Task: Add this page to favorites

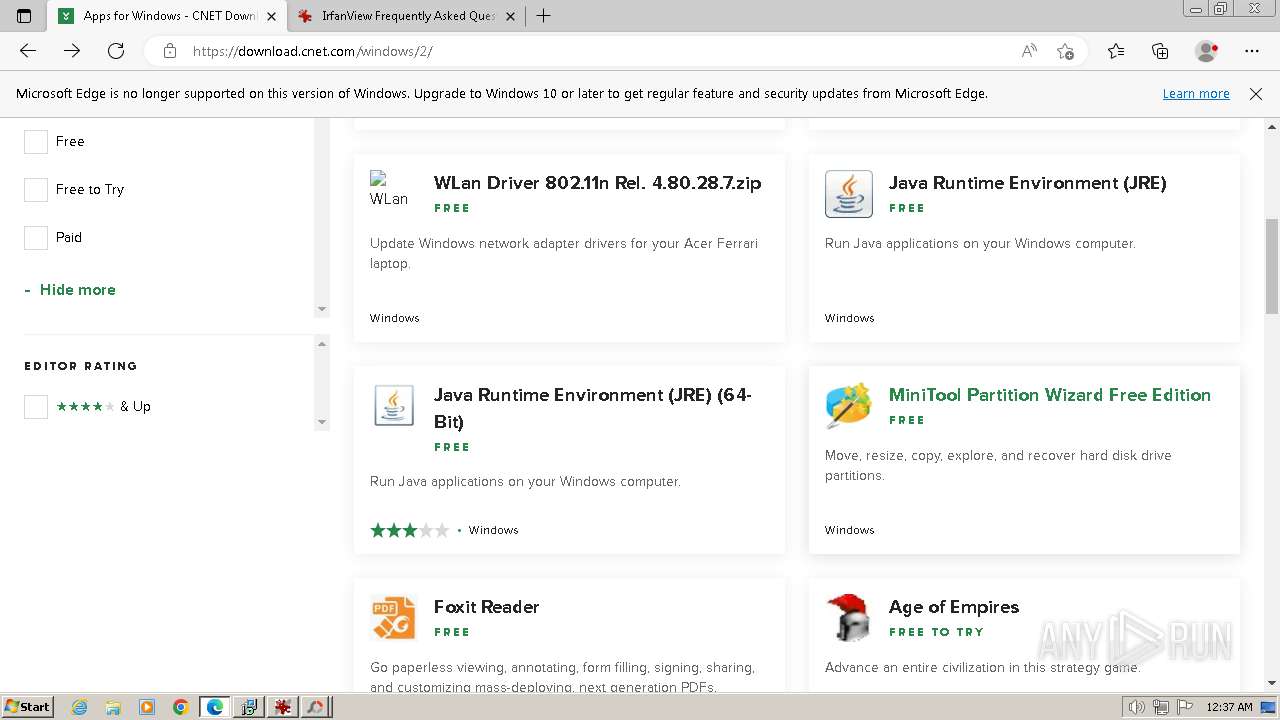Action: point(1065,51)
